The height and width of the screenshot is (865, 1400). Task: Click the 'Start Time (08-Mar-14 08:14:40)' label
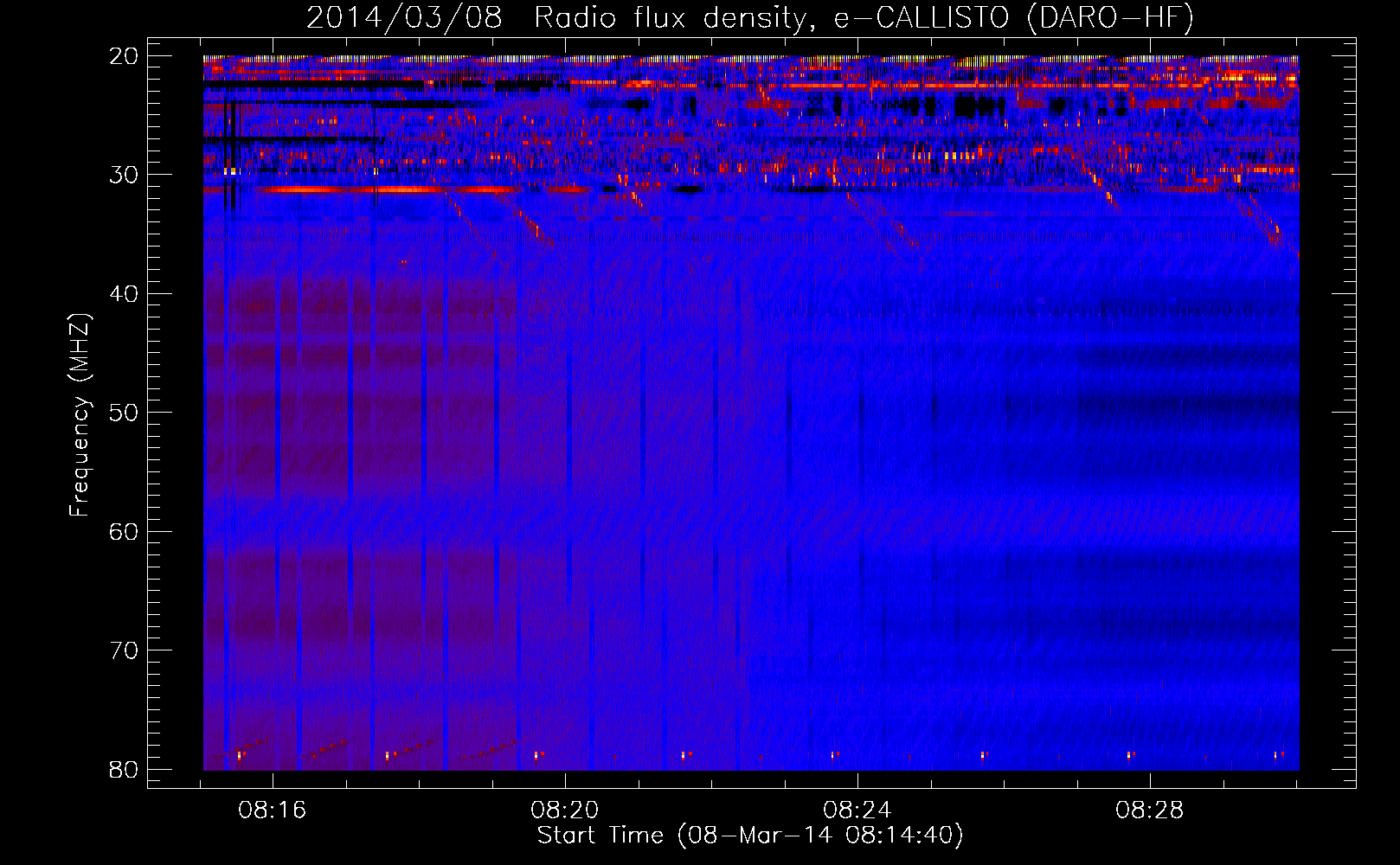pyautogui.click(x=750, y=836)
